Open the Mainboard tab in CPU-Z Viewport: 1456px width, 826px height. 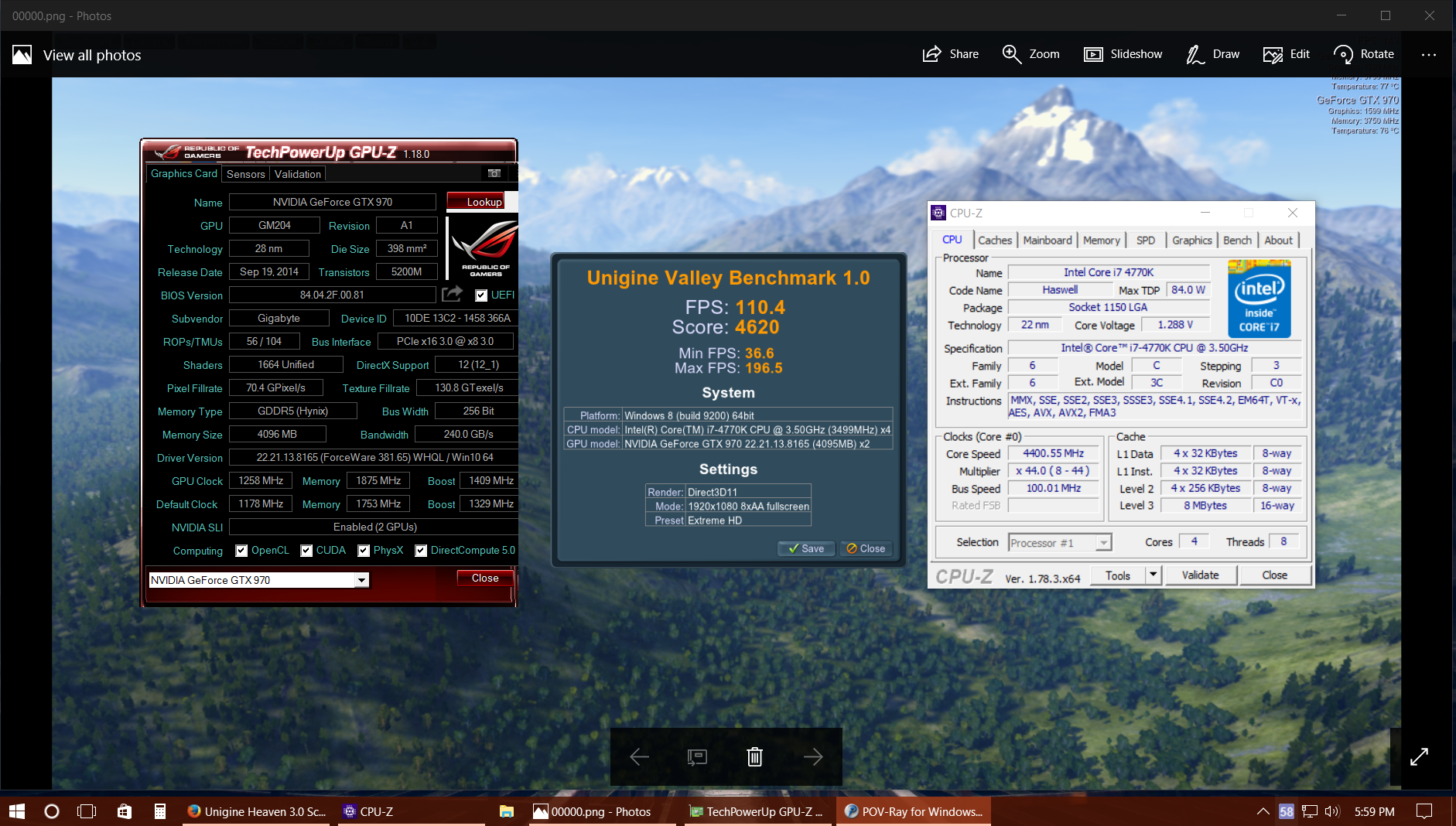(x=1048, y=241)
